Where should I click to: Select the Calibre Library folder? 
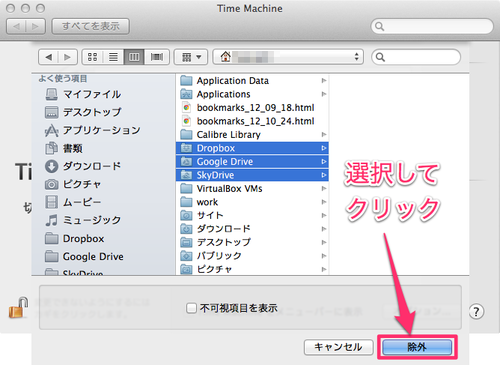pyautogui.click(x=252, y=135)
